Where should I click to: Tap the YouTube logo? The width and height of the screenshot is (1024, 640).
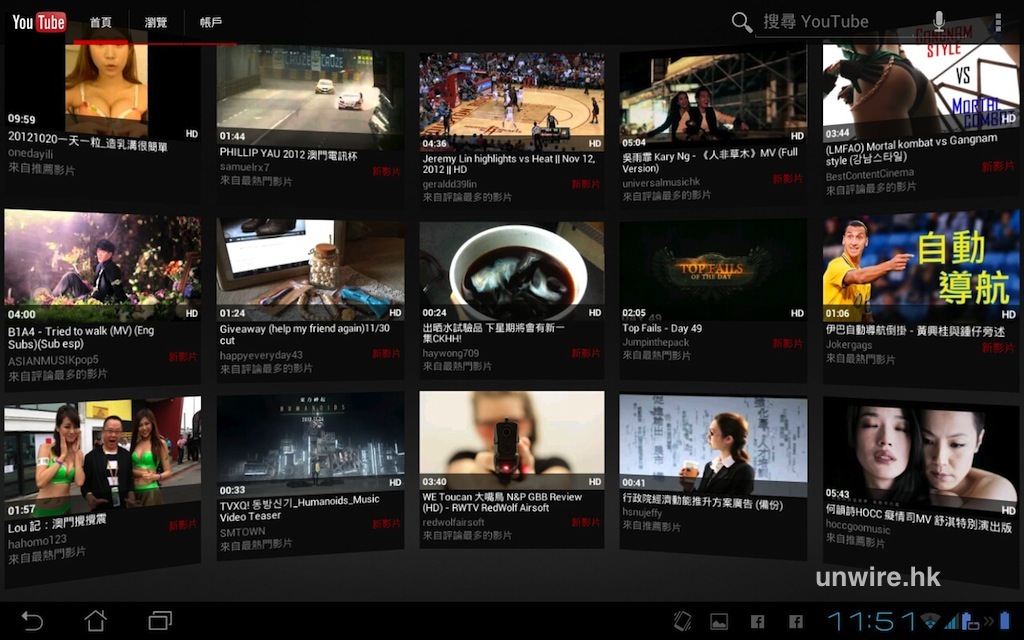[39, 22]
